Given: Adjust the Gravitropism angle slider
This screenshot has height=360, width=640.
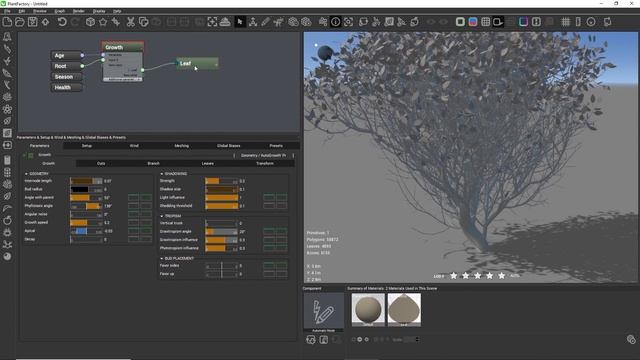Looking at the screenshot, I should coord(222,231).
